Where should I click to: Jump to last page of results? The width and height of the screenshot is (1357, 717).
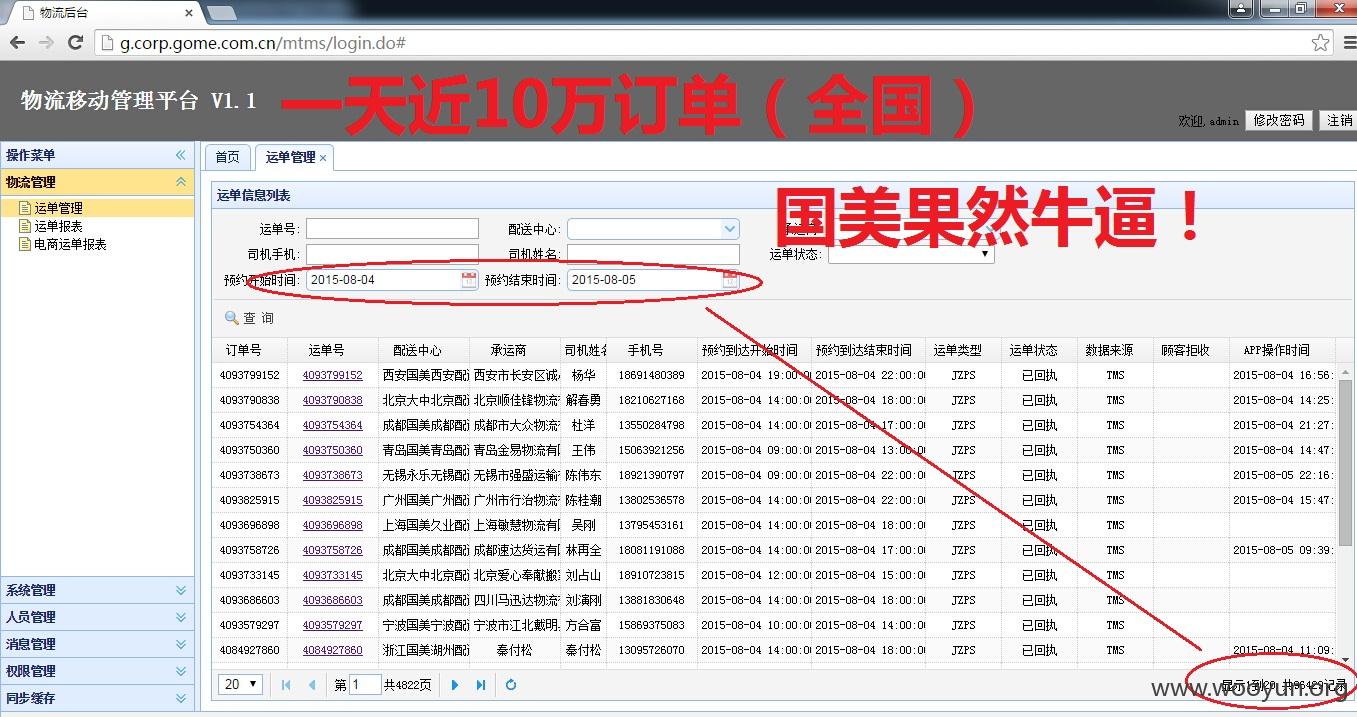(x=481, y=685)
